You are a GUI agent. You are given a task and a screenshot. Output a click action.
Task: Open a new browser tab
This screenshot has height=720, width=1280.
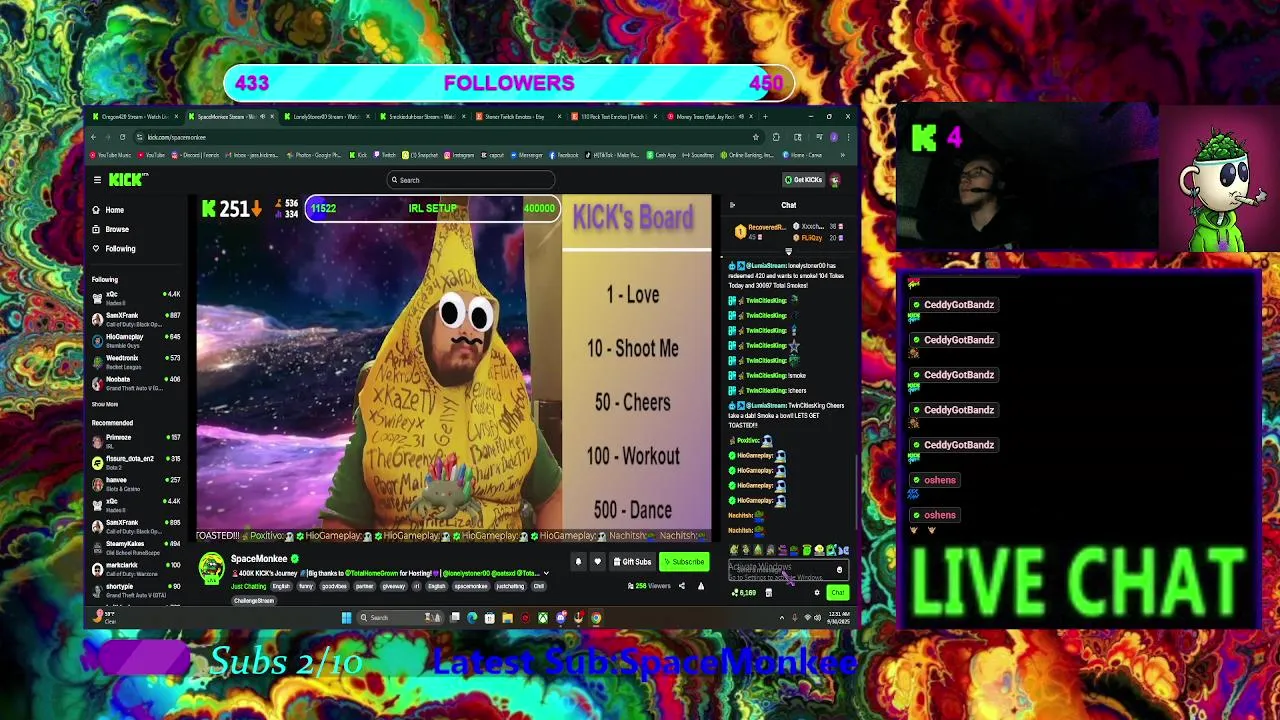tap(765, 116)
